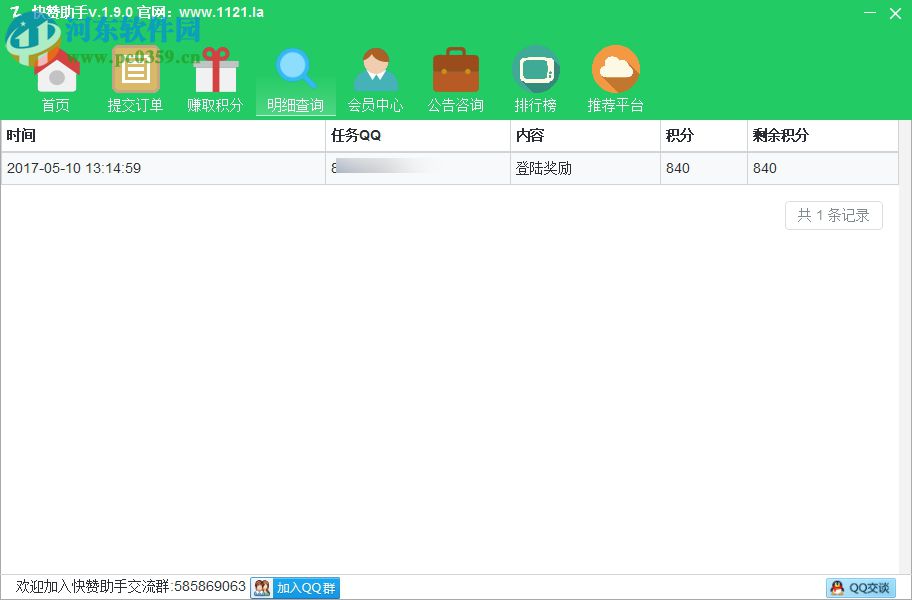Screen dimensions: 912x600
Task: Click the QQ交谈 button at bottom right
Action: pos(860,588)
